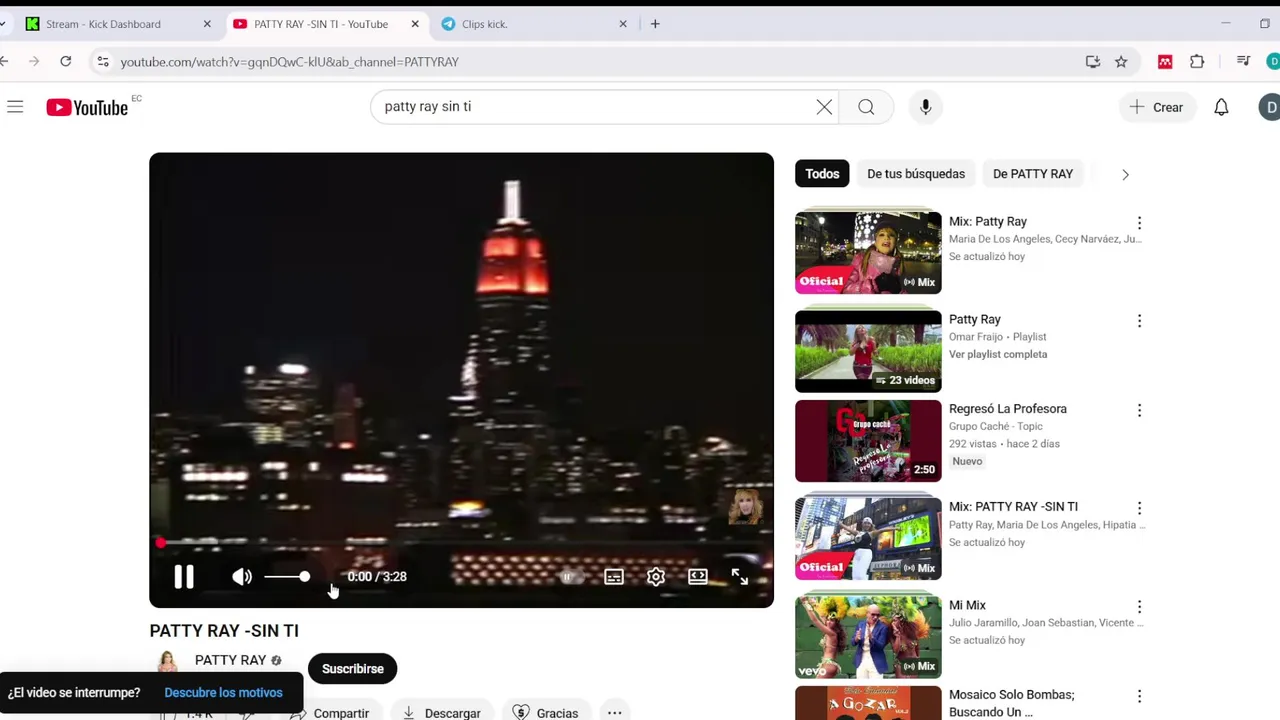Open Mi Mix video thumbnail
Viewport: 1280px width, 720px height.
tap(868, 637)
